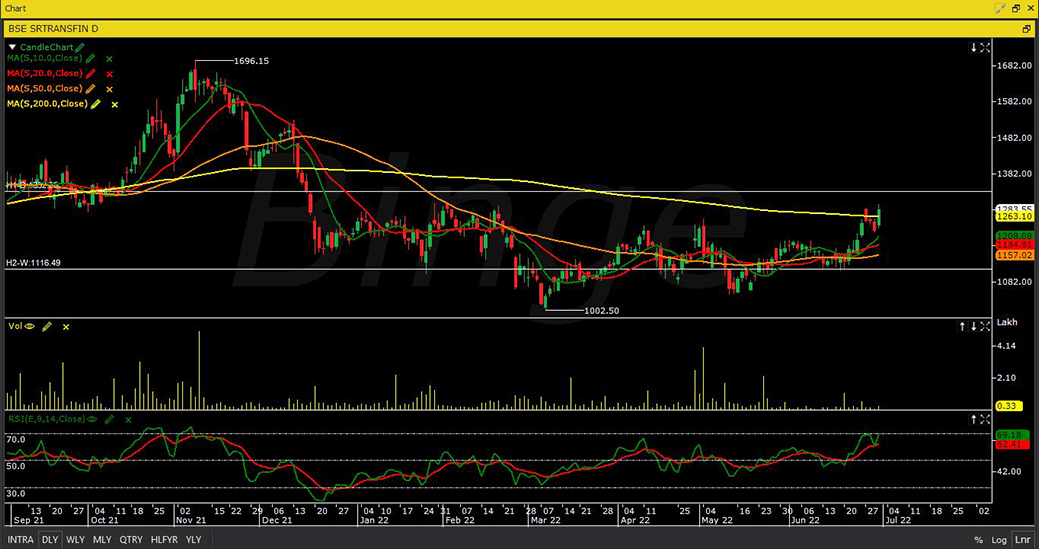Click the Mar 22 date axis label
Image resolution: width=1039 pixels, height=549 pixels.
click(x=546, y=521)
